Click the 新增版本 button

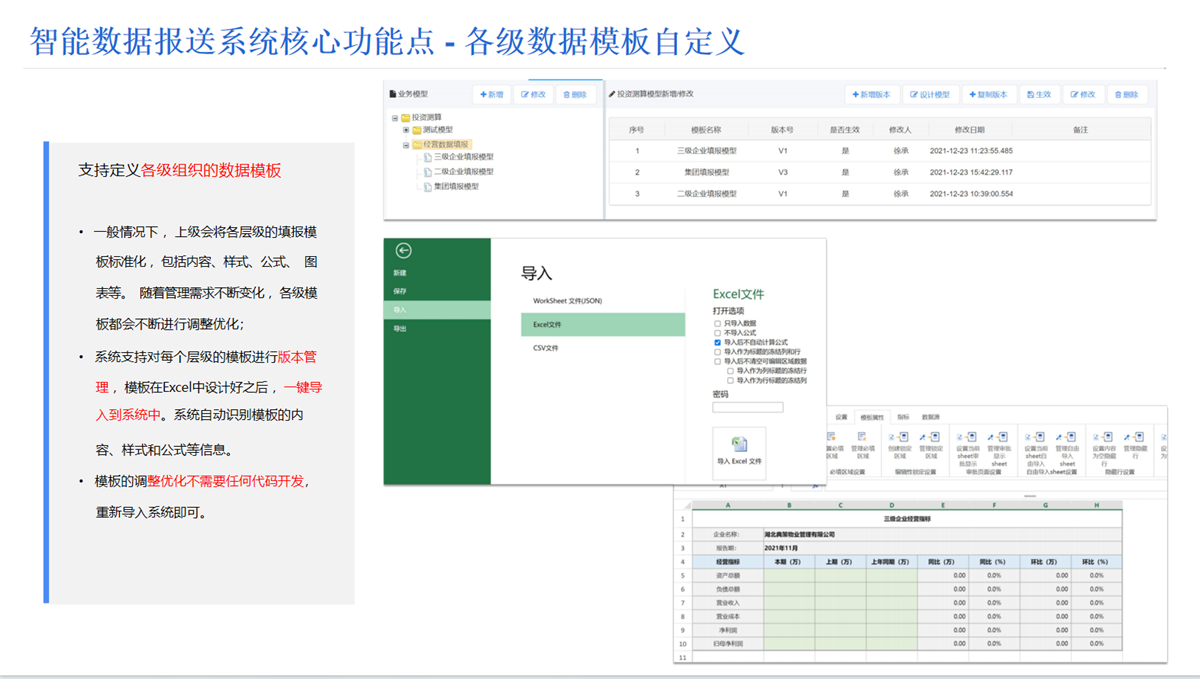872,94
